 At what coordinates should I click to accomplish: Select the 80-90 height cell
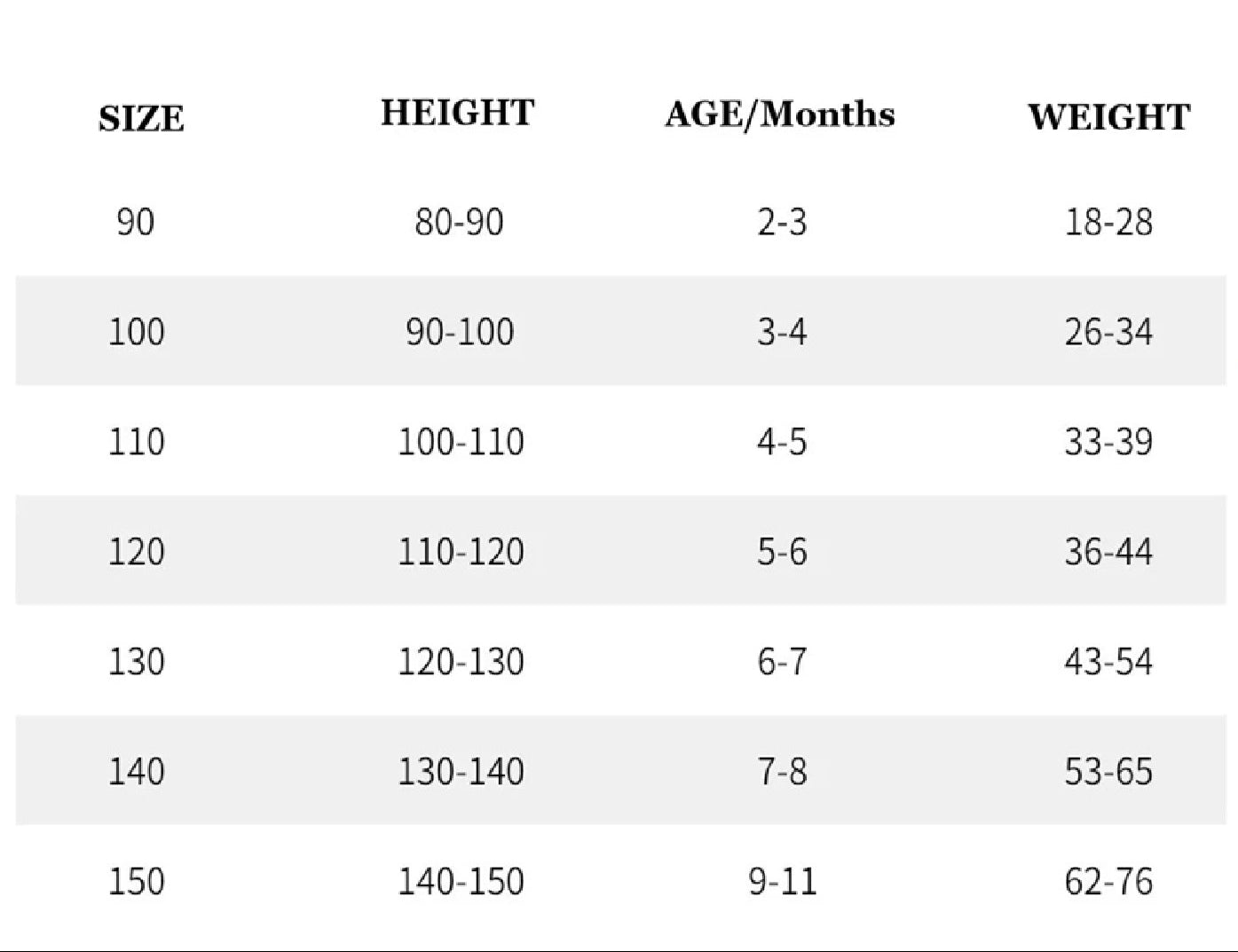click(459, 222)
